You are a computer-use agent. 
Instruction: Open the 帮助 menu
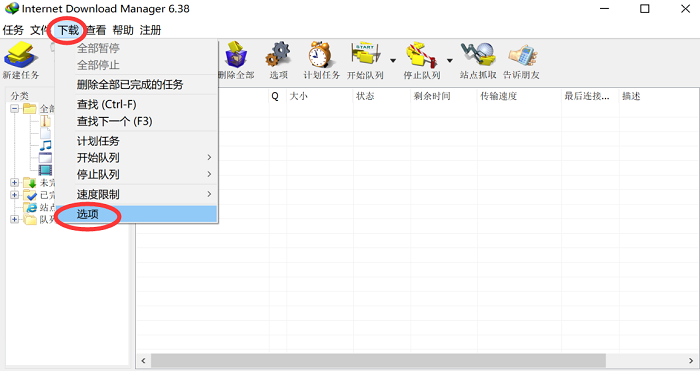[x=123, y=30]
